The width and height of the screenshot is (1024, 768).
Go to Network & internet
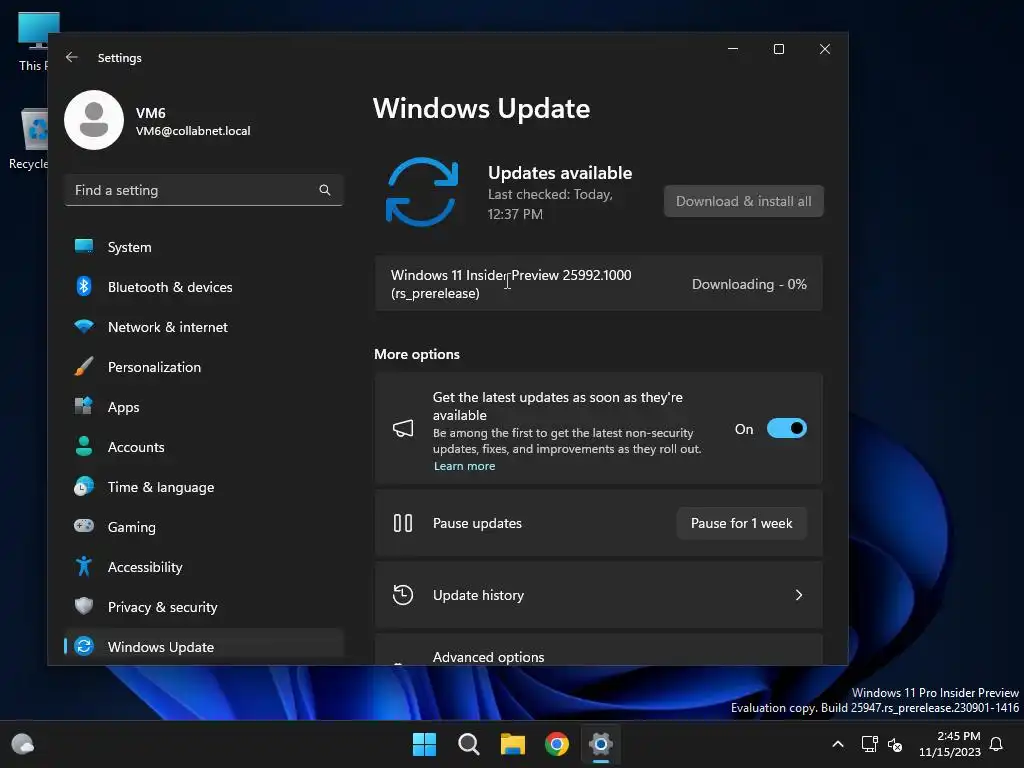click(x=204, y=327)
